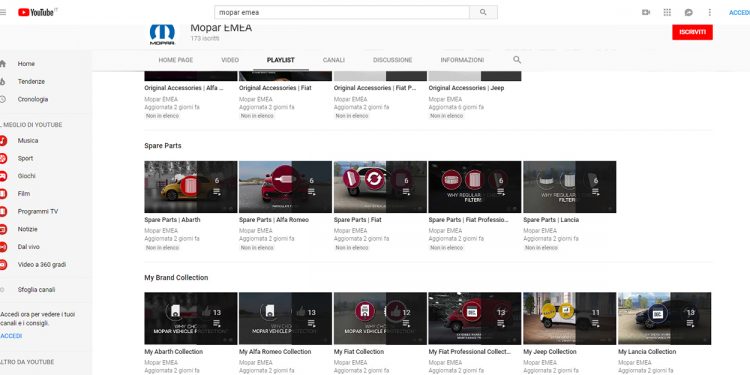750x375 pixels.
Task: Click the 'My Lancia Collection' title
Action: (x=647, y=352)
